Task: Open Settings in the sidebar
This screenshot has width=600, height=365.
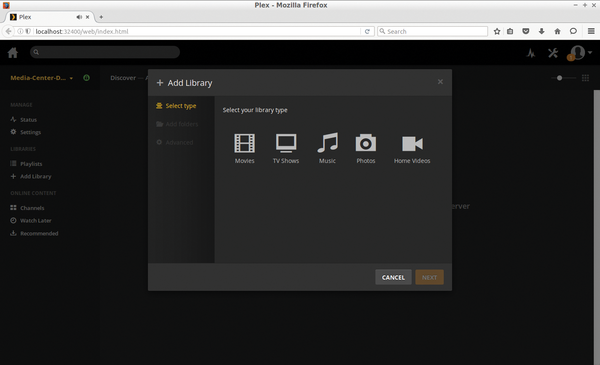Action: click(x=26, y=132)
